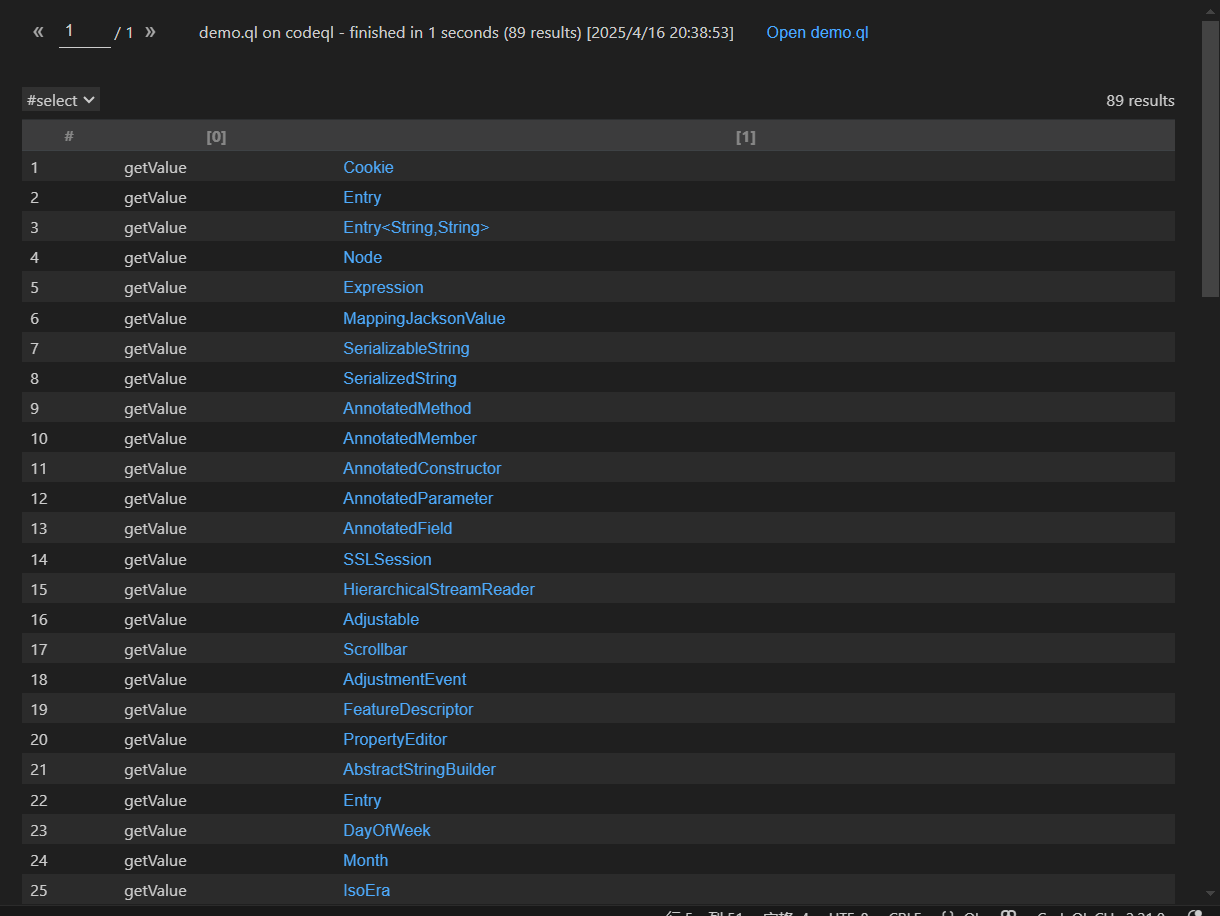Click row number 24

coord(39,860)
